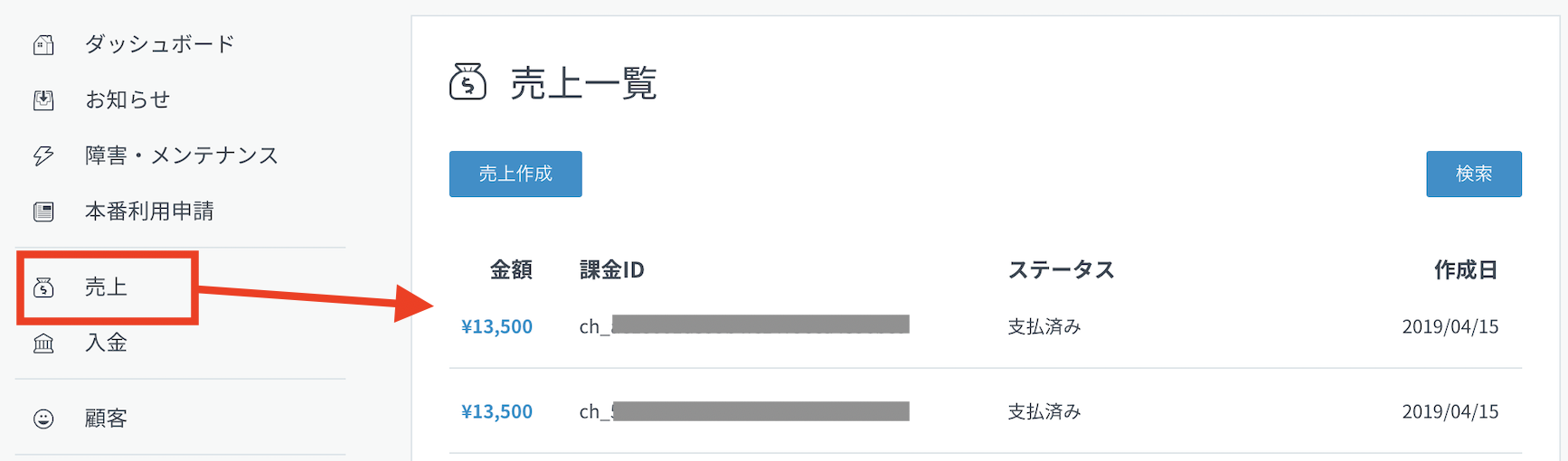Navigate to the 顧客 section
Image resolution: width=1568 pixels, height=461 pixels.
[x=106, y=419]
